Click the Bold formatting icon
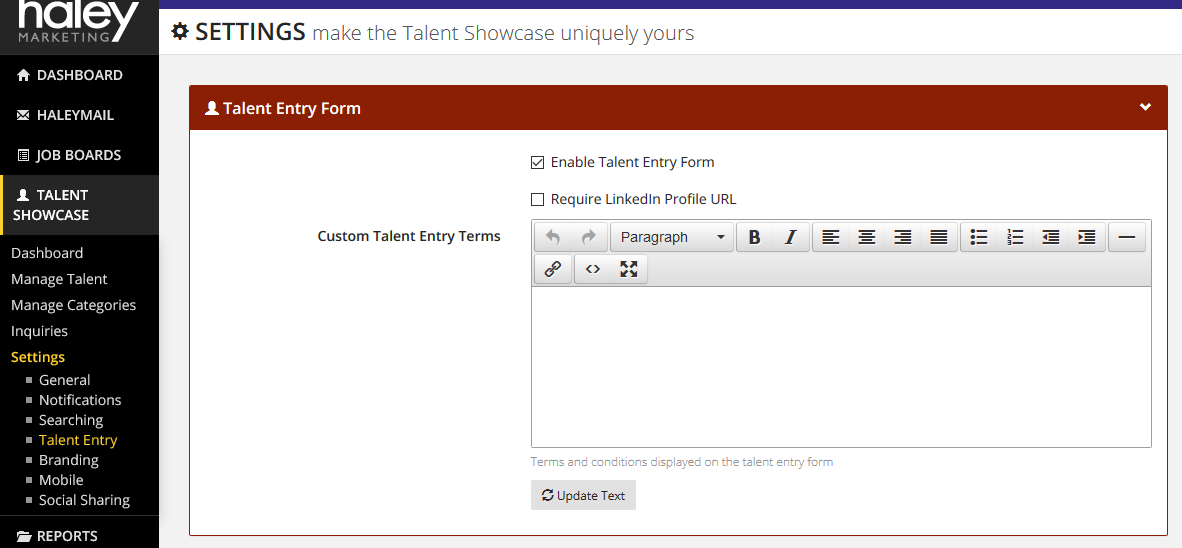1182x548 pixels. pyautogui.click(x=755, y=237)
